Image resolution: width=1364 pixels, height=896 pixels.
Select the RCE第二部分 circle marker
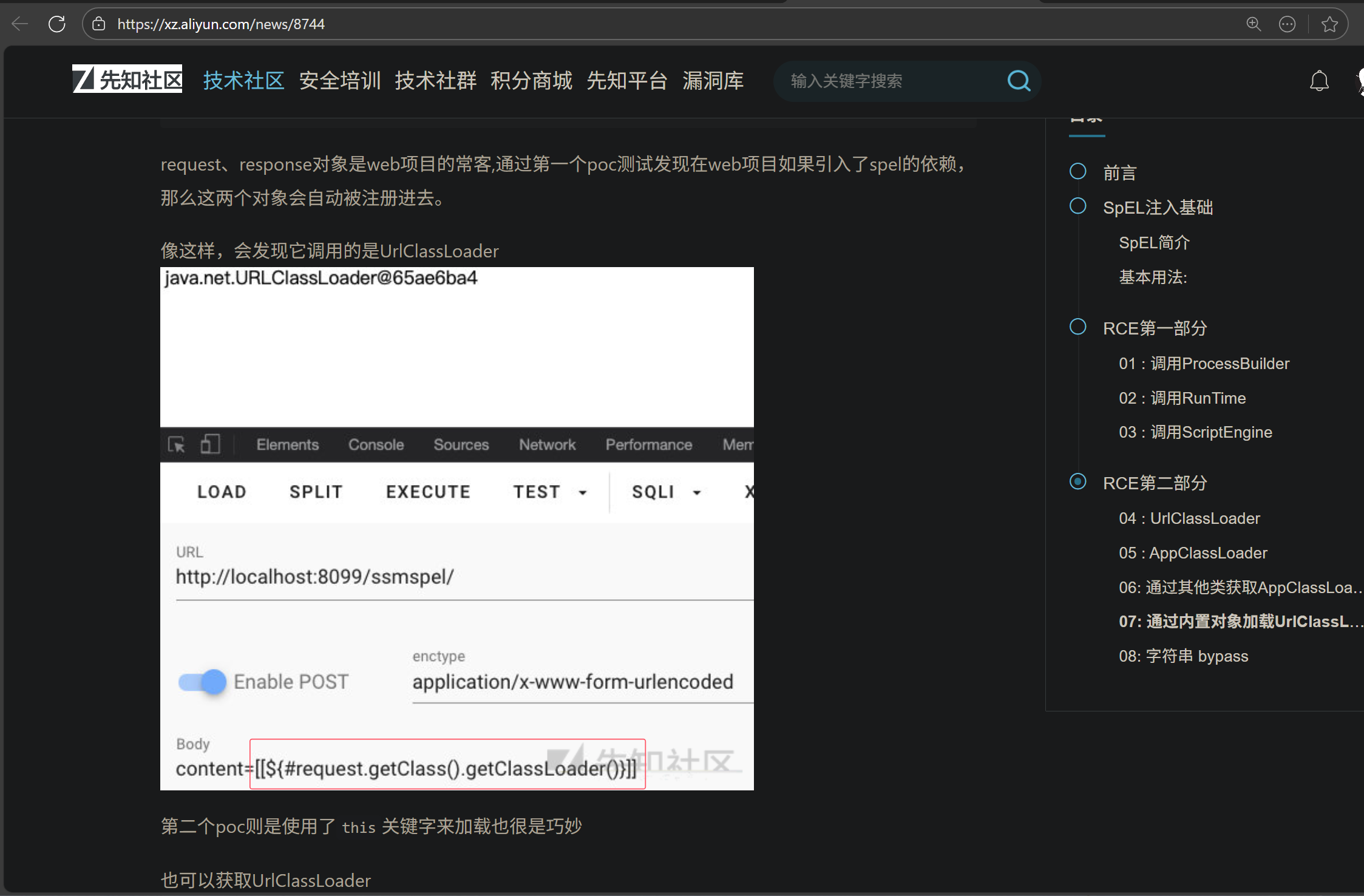click(x=1077, y=482)
